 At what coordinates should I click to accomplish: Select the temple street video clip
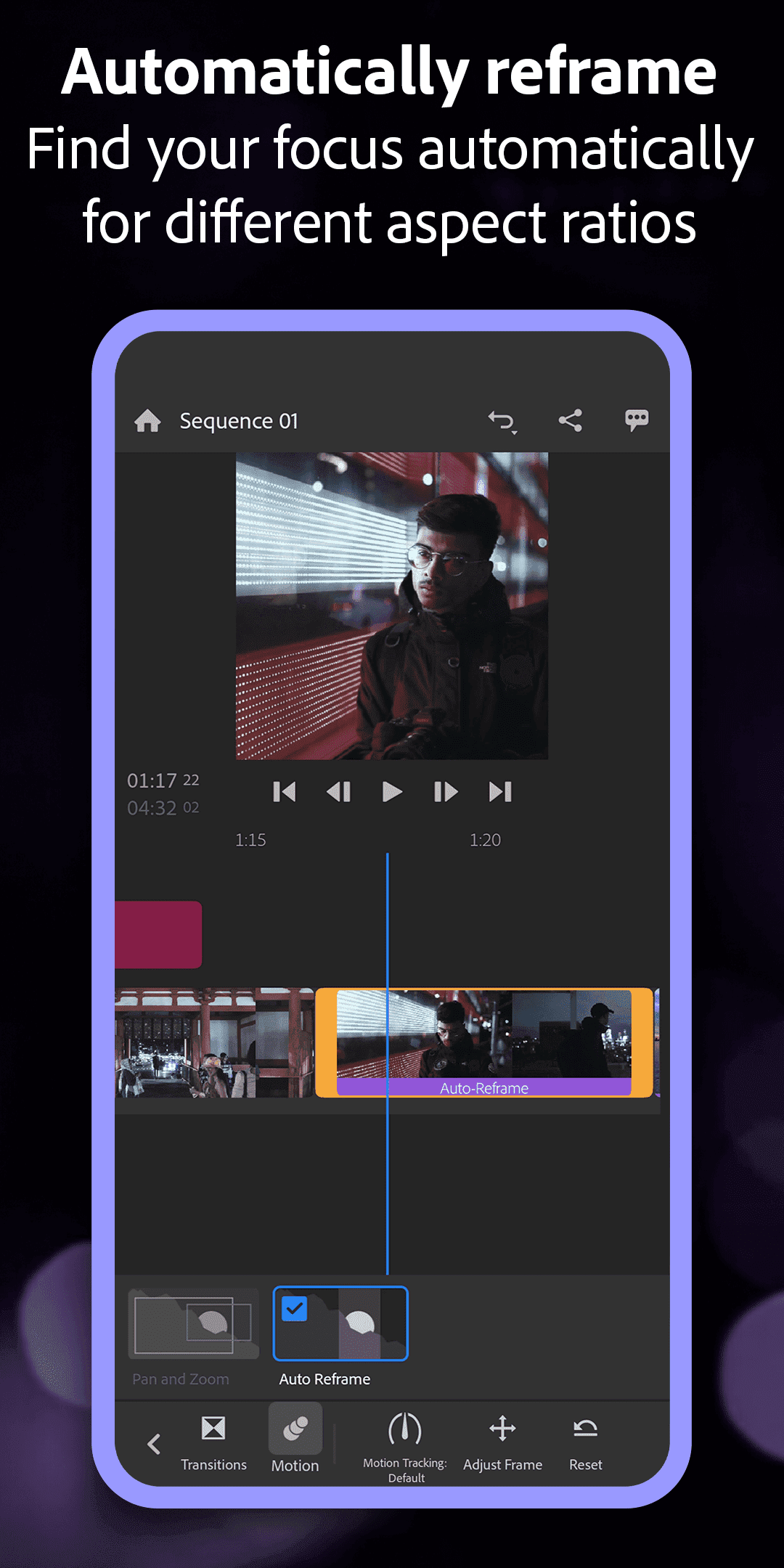coord(214,1042)
